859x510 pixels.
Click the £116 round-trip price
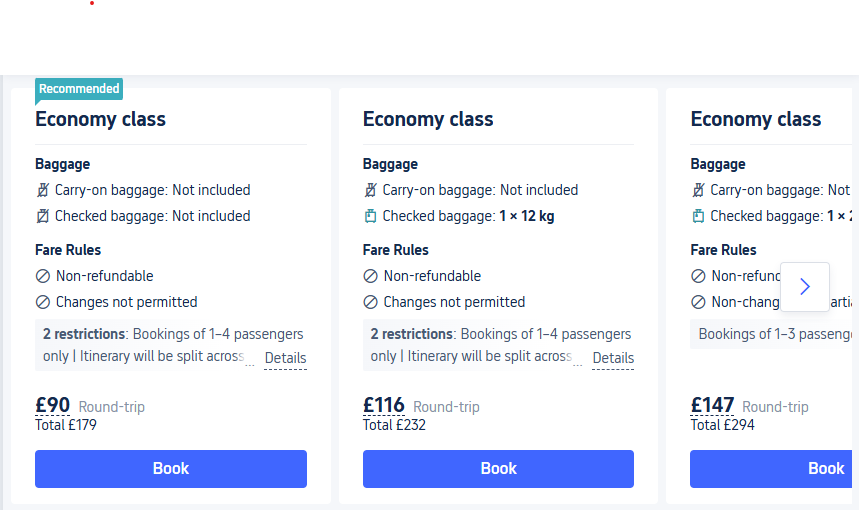384,405
